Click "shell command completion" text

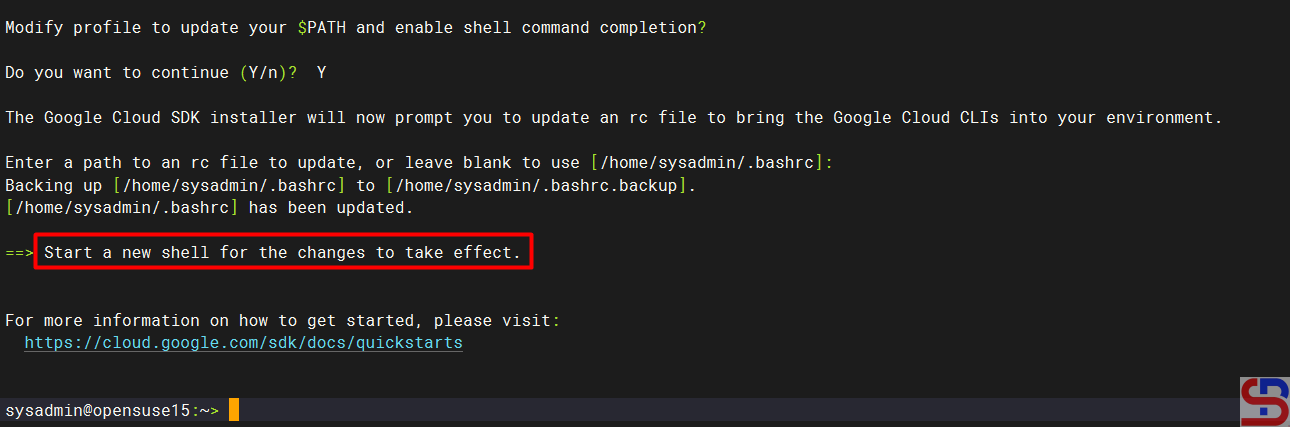click(x=580, y=28)
